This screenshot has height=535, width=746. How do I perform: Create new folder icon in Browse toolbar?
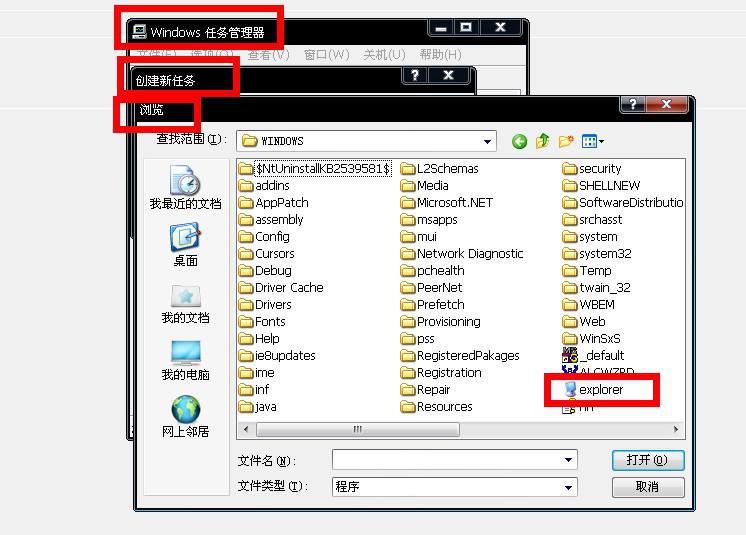pos(566,141)
